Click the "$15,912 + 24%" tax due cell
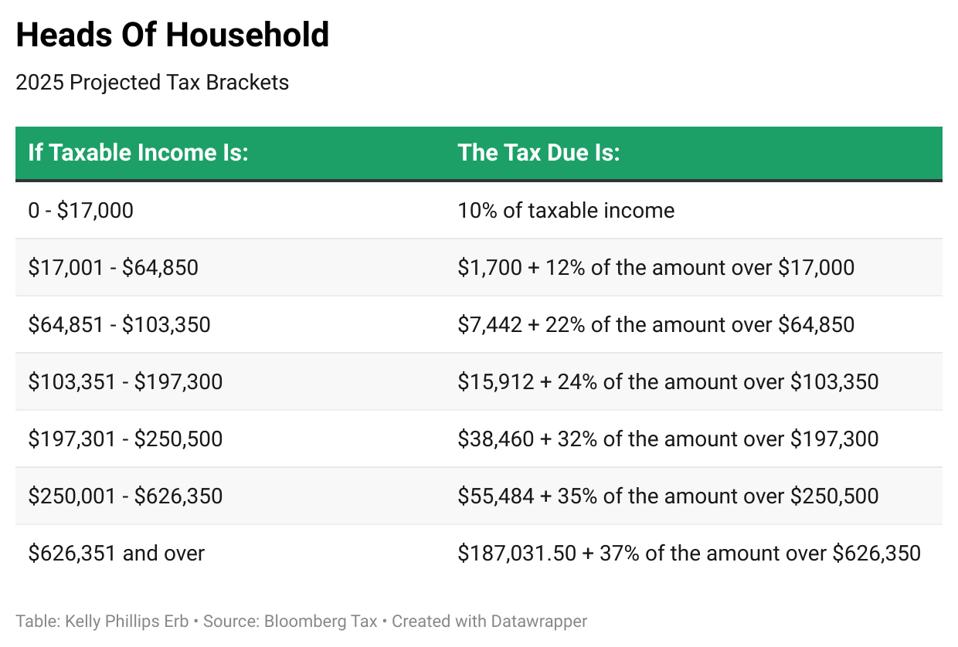958x647 pixels. [x=668, y=381]
